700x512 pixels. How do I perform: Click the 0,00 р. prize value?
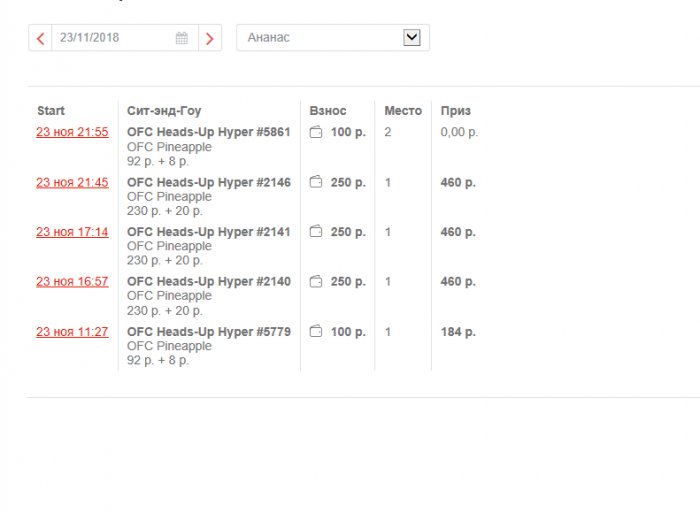[x=459, y=132]
